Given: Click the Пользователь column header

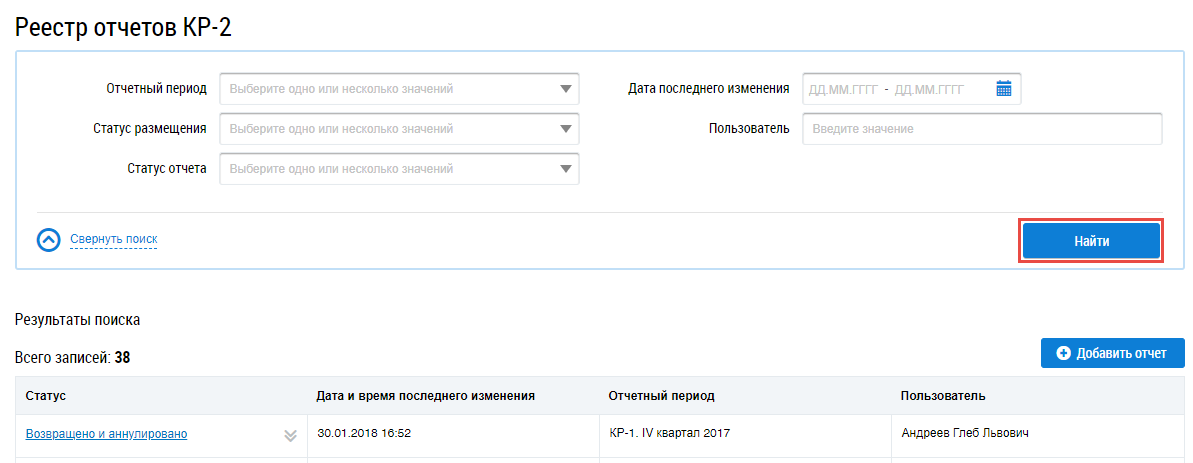Looking at the screenshot, I should coord(944,396).
